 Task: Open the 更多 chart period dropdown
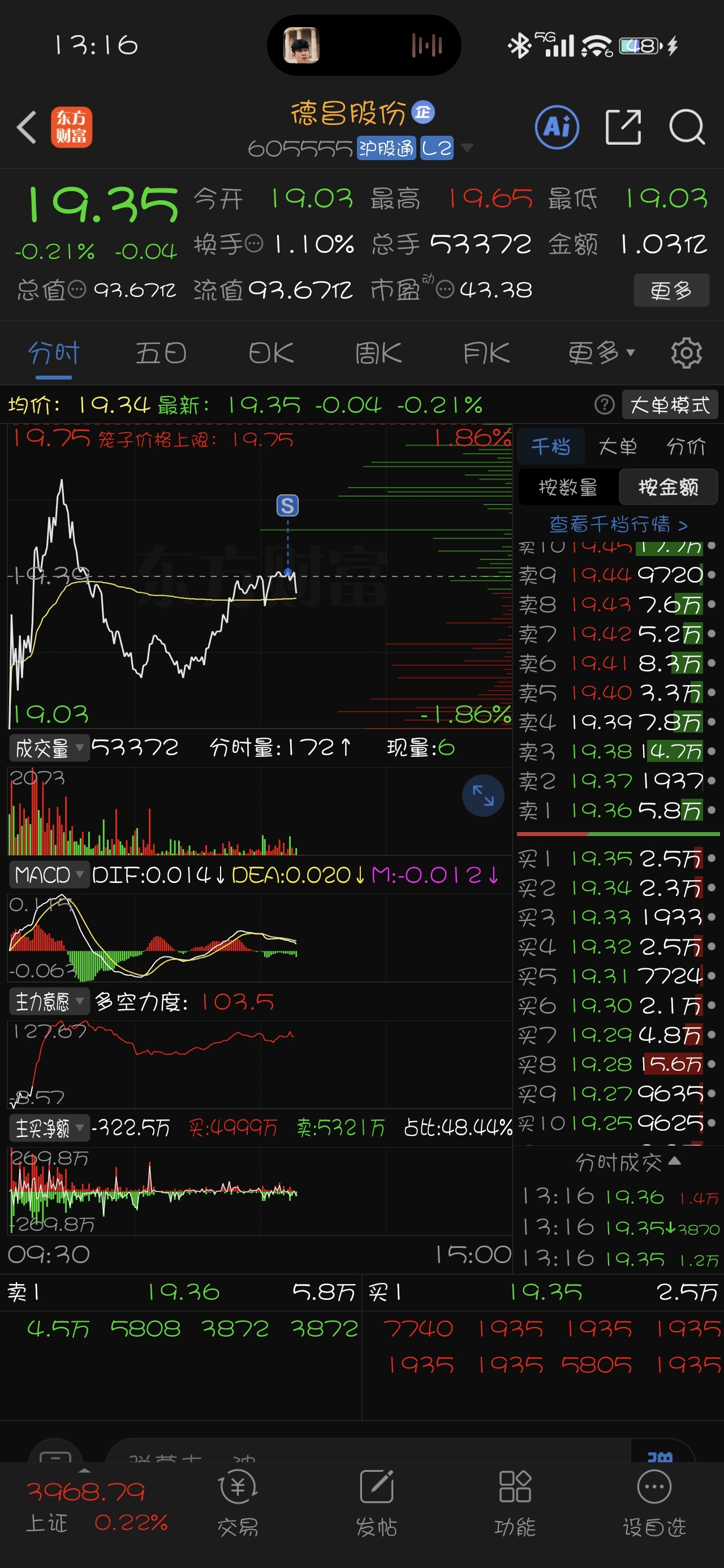coord(602,353)
